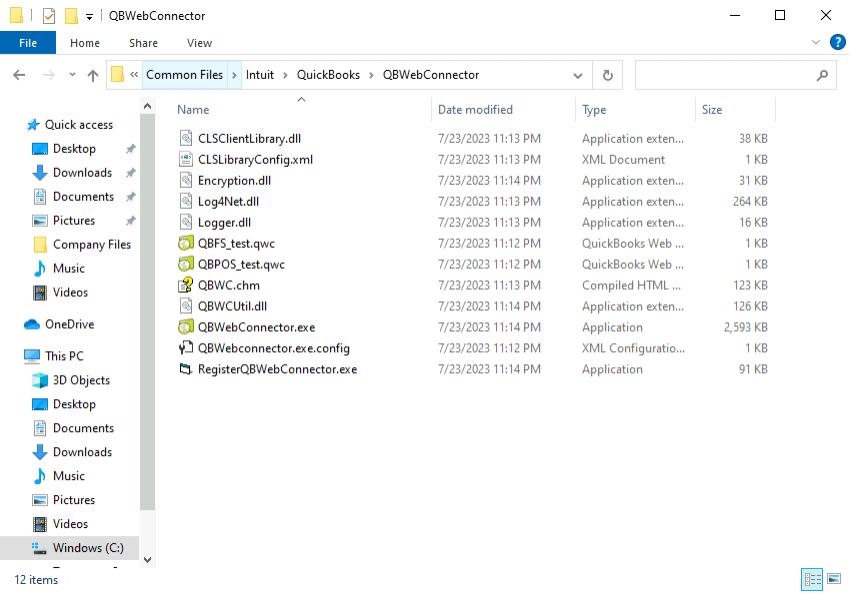Click the QBWebConnector.exe application icon

pyautogui.click(x=185, y=327)
